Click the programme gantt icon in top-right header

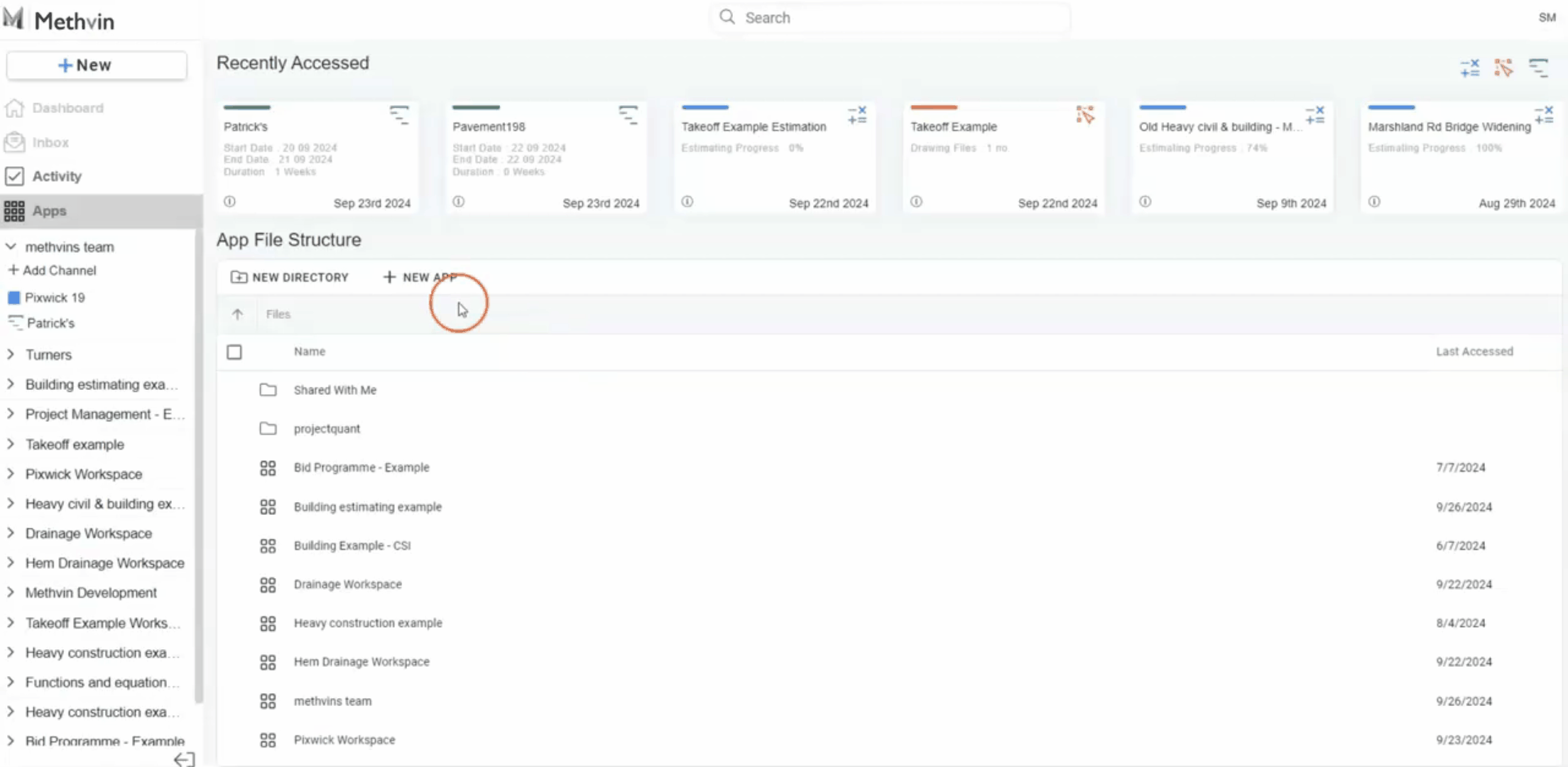[x=1538, y=68]
